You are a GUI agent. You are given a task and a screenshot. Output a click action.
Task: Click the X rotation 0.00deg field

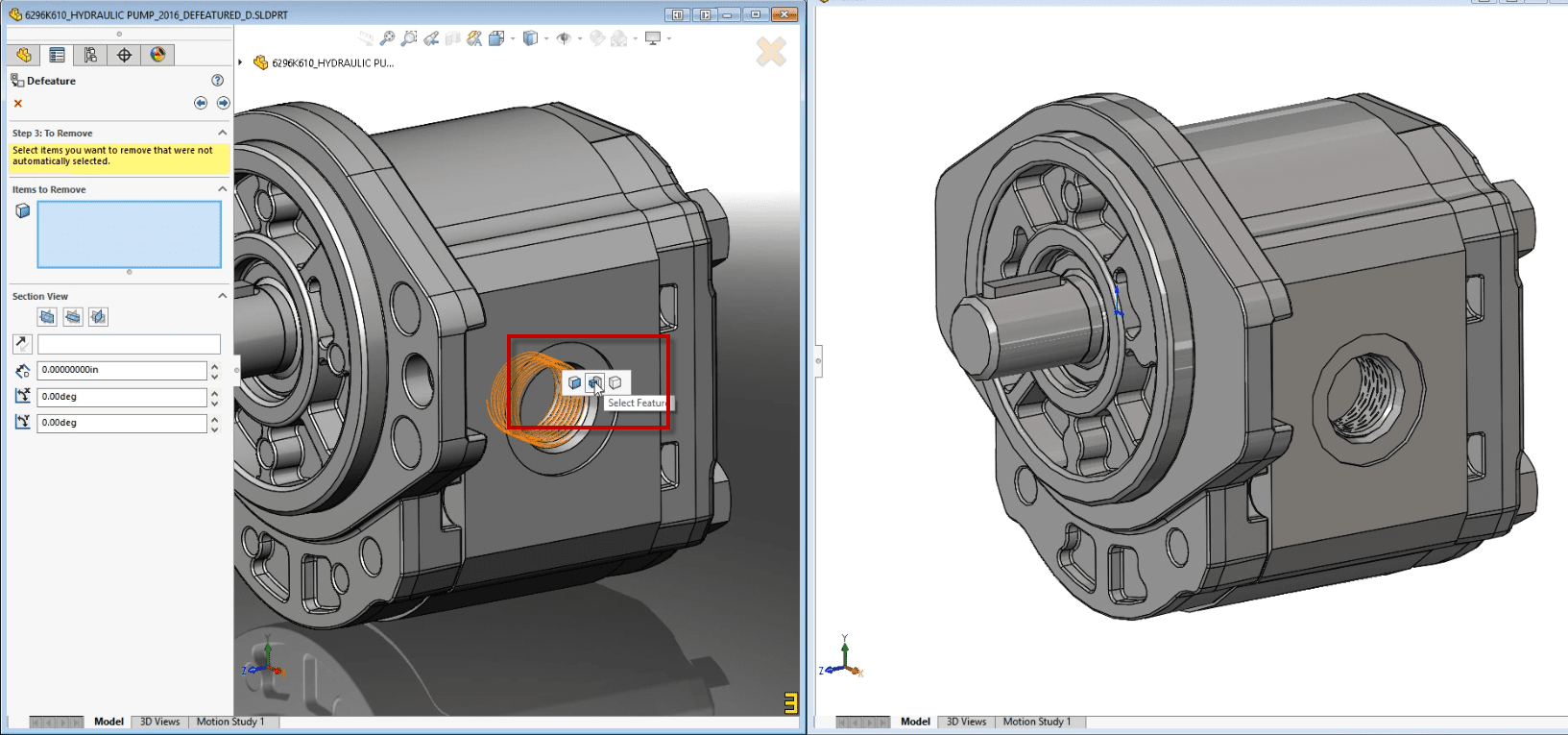coord(121,397)
